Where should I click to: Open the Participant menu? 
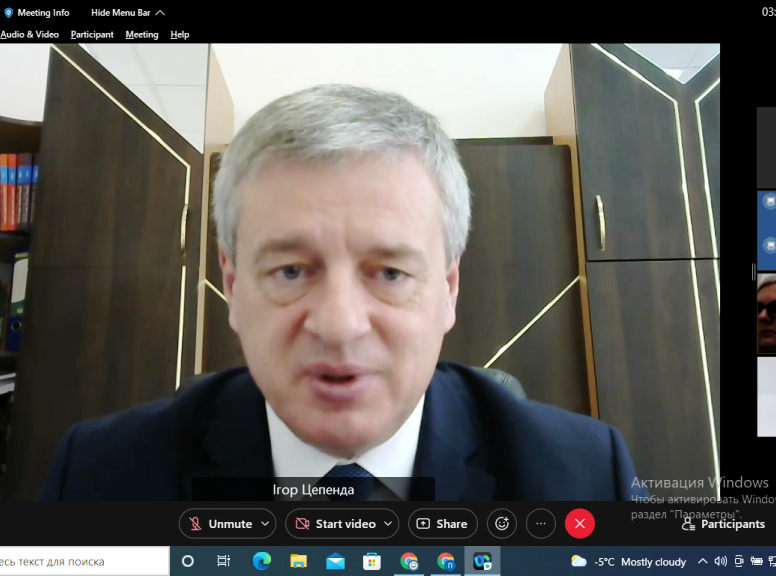tap(92, 35)
